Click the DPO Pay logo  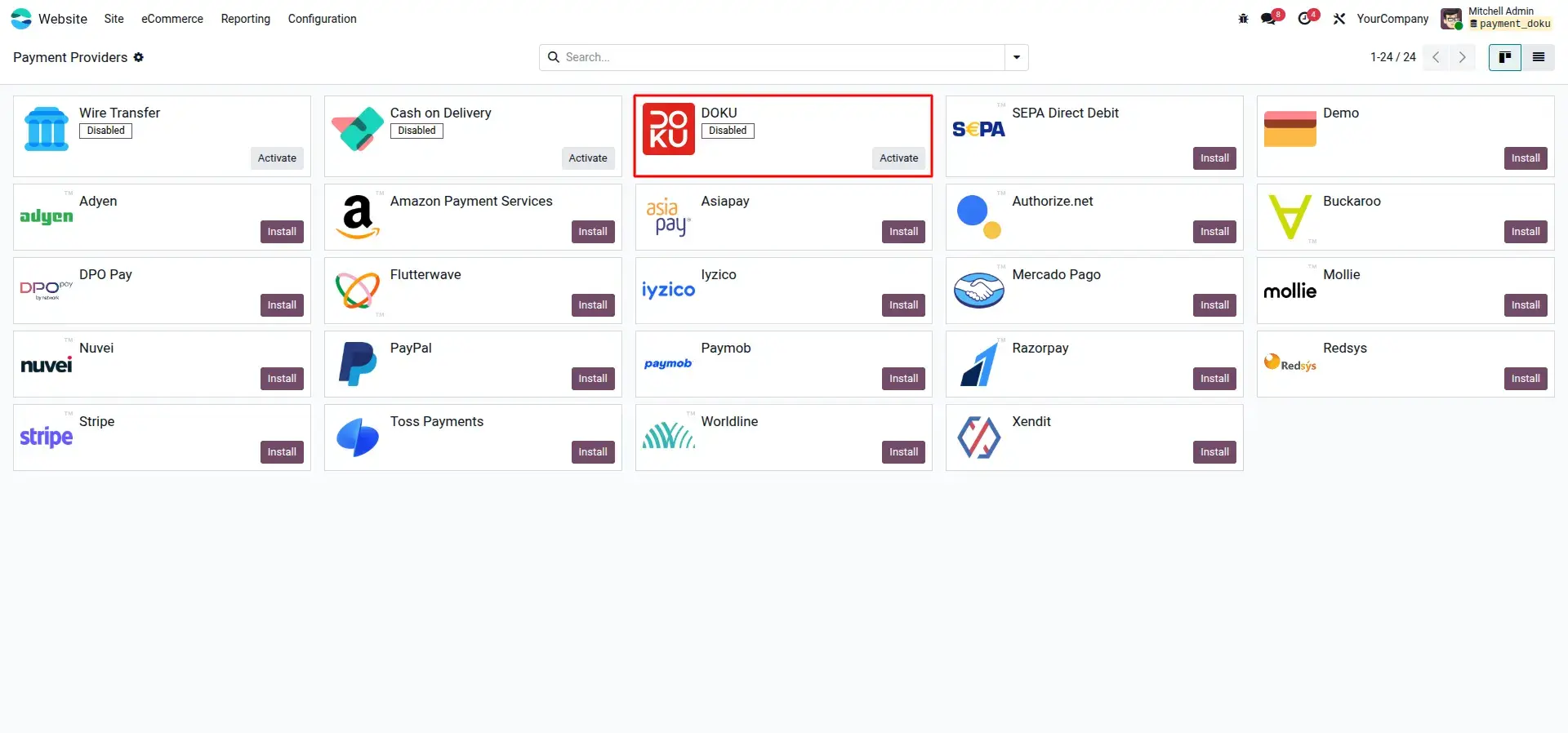point(47,290)
